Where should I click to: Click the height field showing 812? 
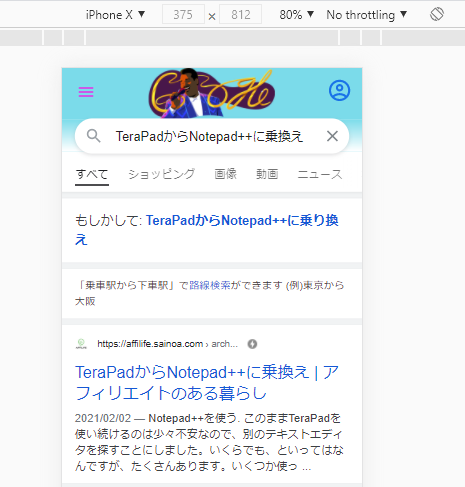[240, 15]
